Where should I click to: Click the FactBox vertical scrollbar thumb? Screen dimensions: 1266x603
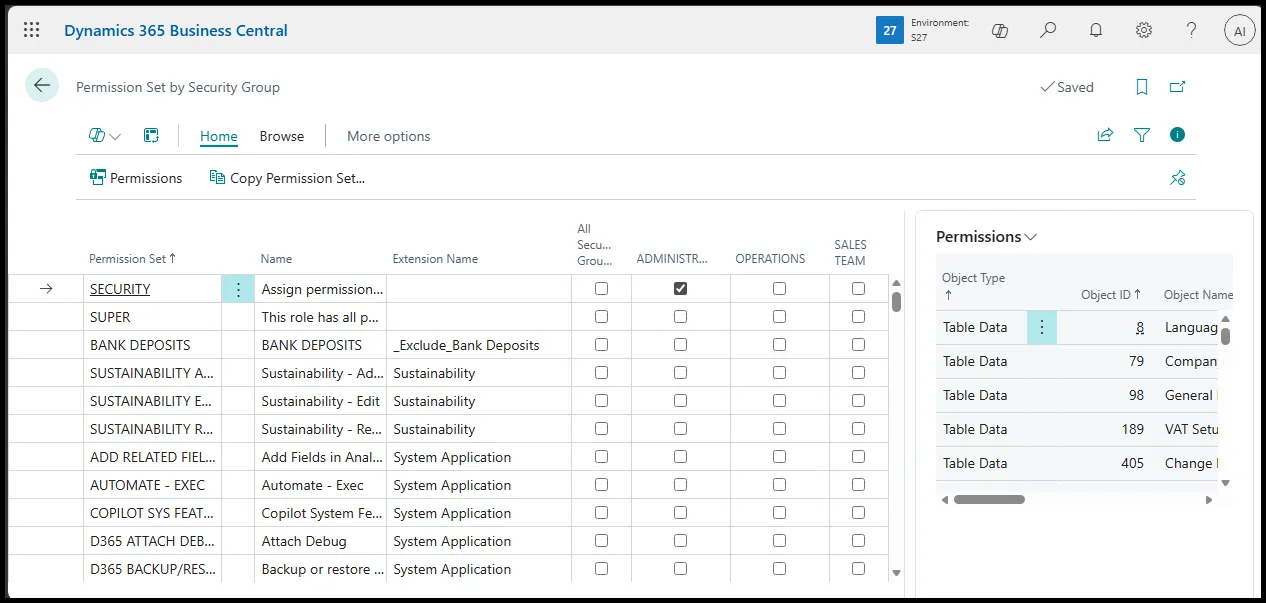1225,335
